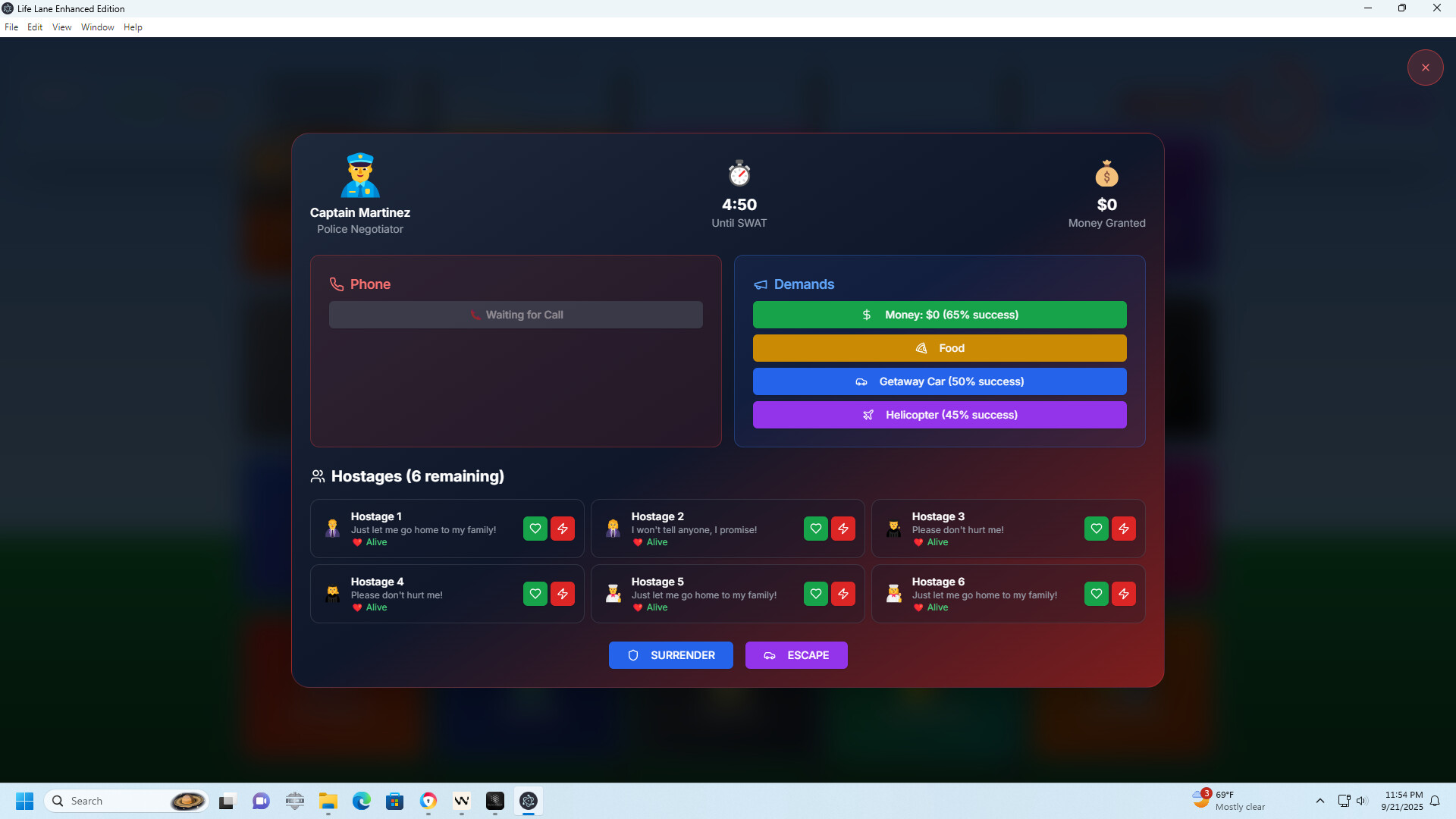1456x819 pixels.
Task: Demand a Getaway Car with 50% success
Action: click(x=939, y=381)
